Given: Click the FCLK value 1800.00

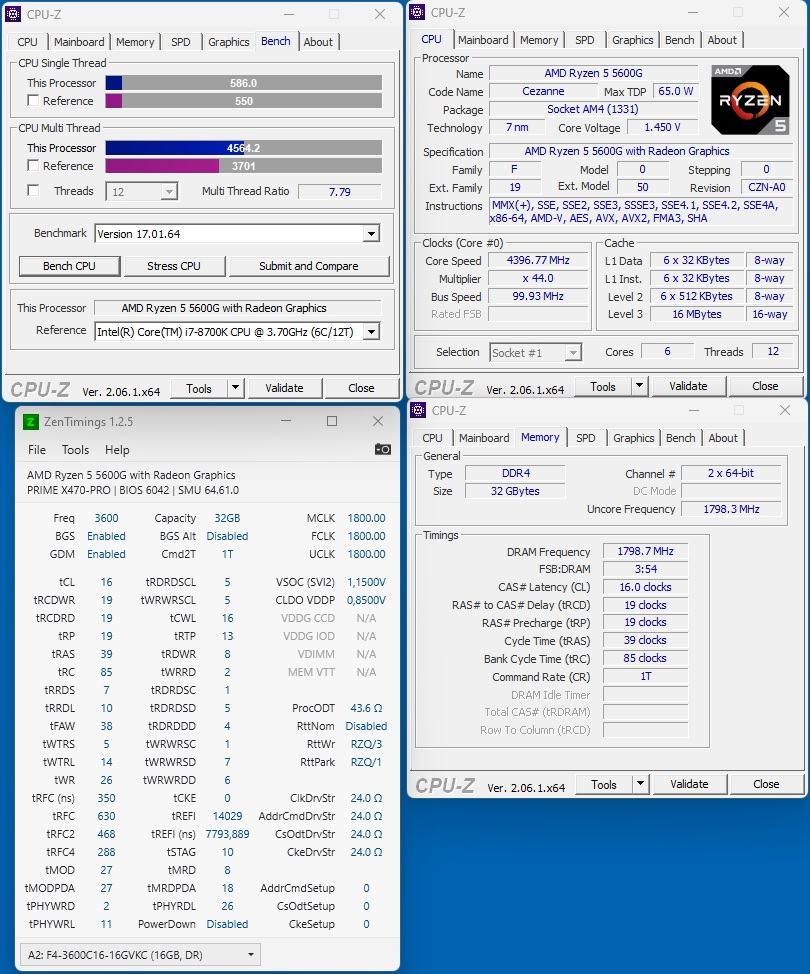Looking at the screenshot, I should (366, 535).
